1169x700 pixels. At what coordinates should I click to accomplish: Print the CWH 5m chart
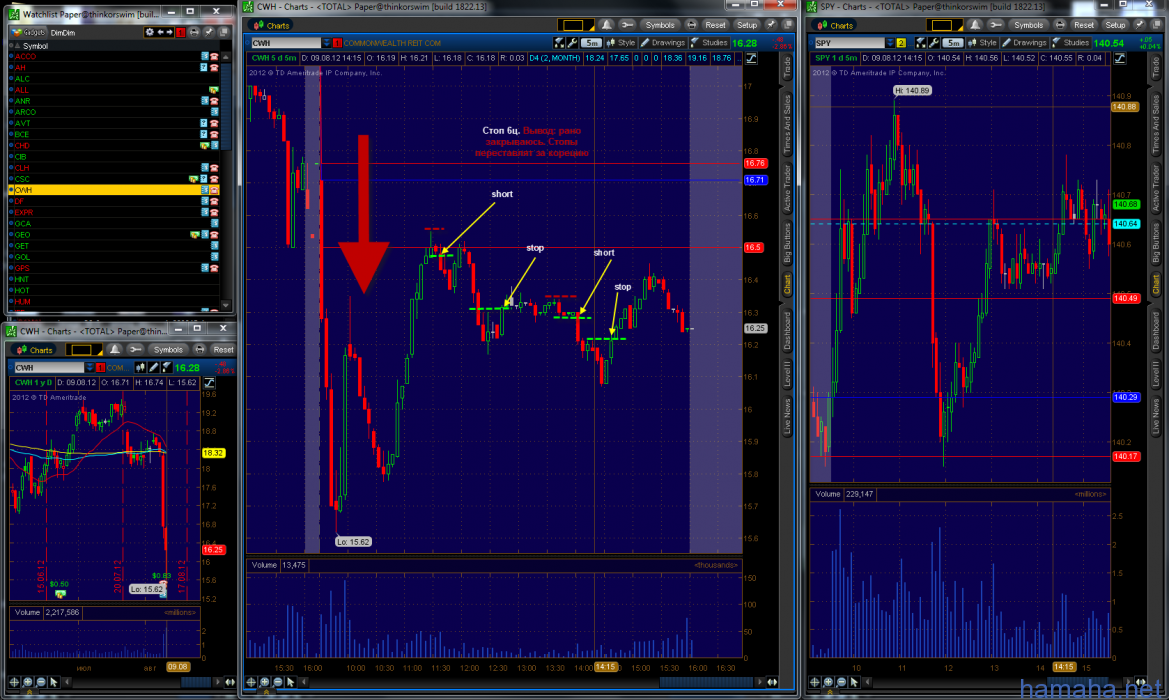point(691,25)
